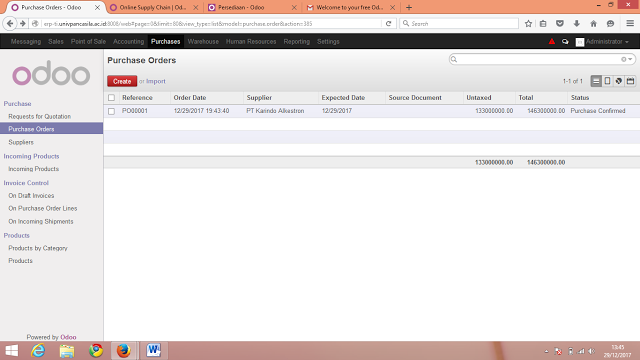Click Purchase Confirmed status cell
640x360 pixels.
(598, 111)
